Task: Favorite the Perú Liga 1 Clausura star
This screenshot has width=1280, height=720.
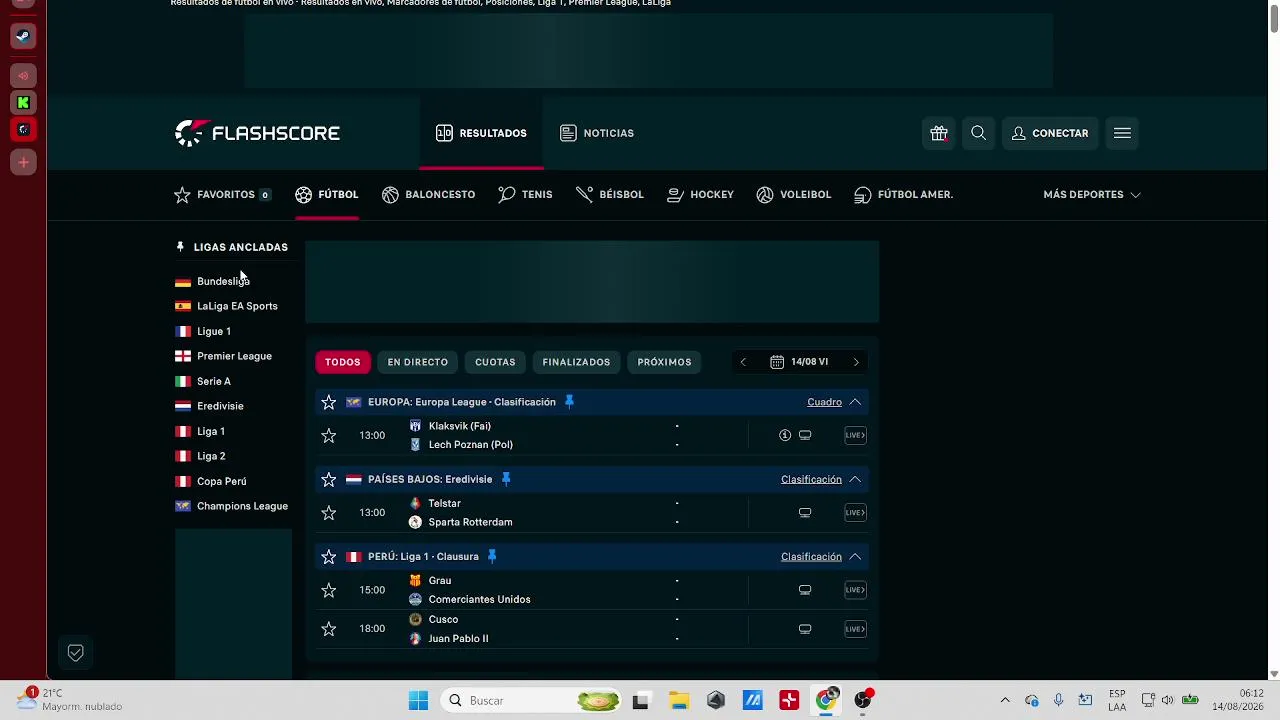Action: (328, 557)
